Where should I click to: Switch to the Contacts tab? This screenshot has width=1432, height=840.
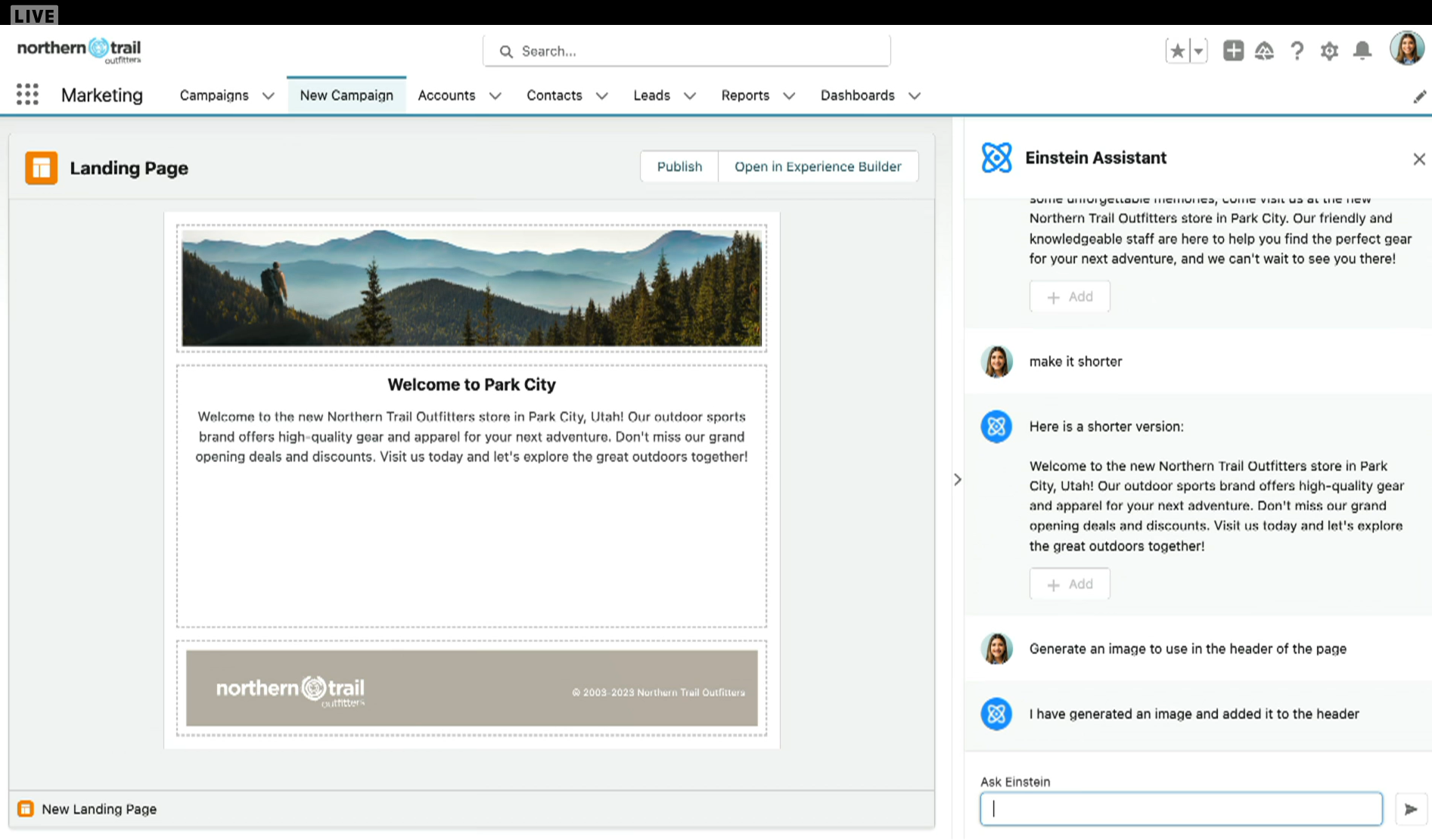(554, 95)
